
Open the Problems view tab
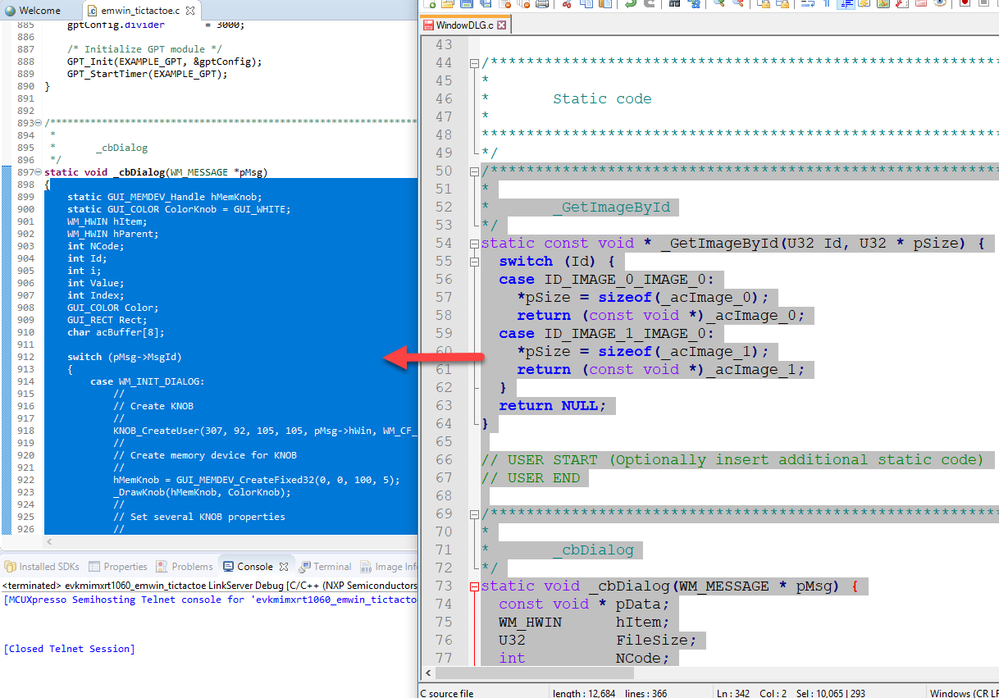(185, 566)
